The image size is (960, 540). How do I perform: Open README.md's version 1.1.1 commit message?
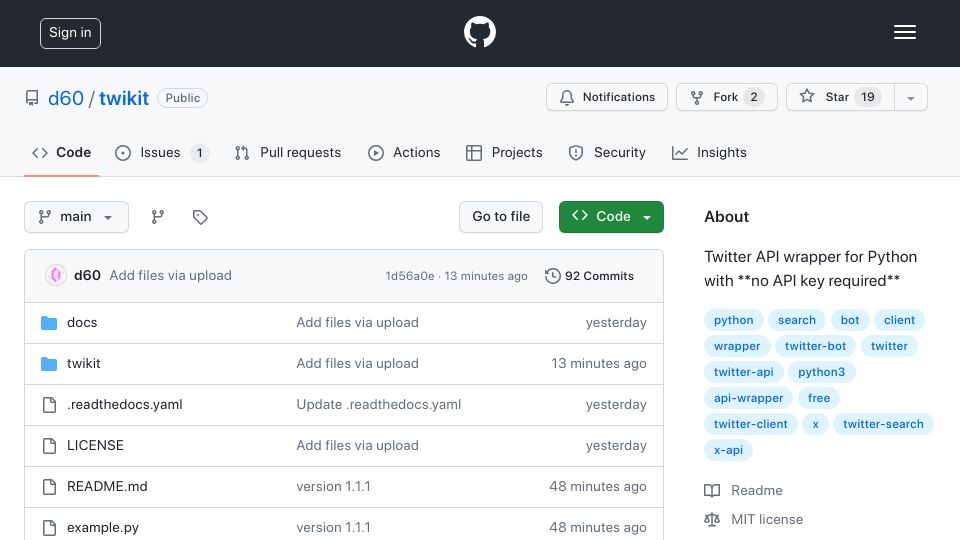pos(333,487)
